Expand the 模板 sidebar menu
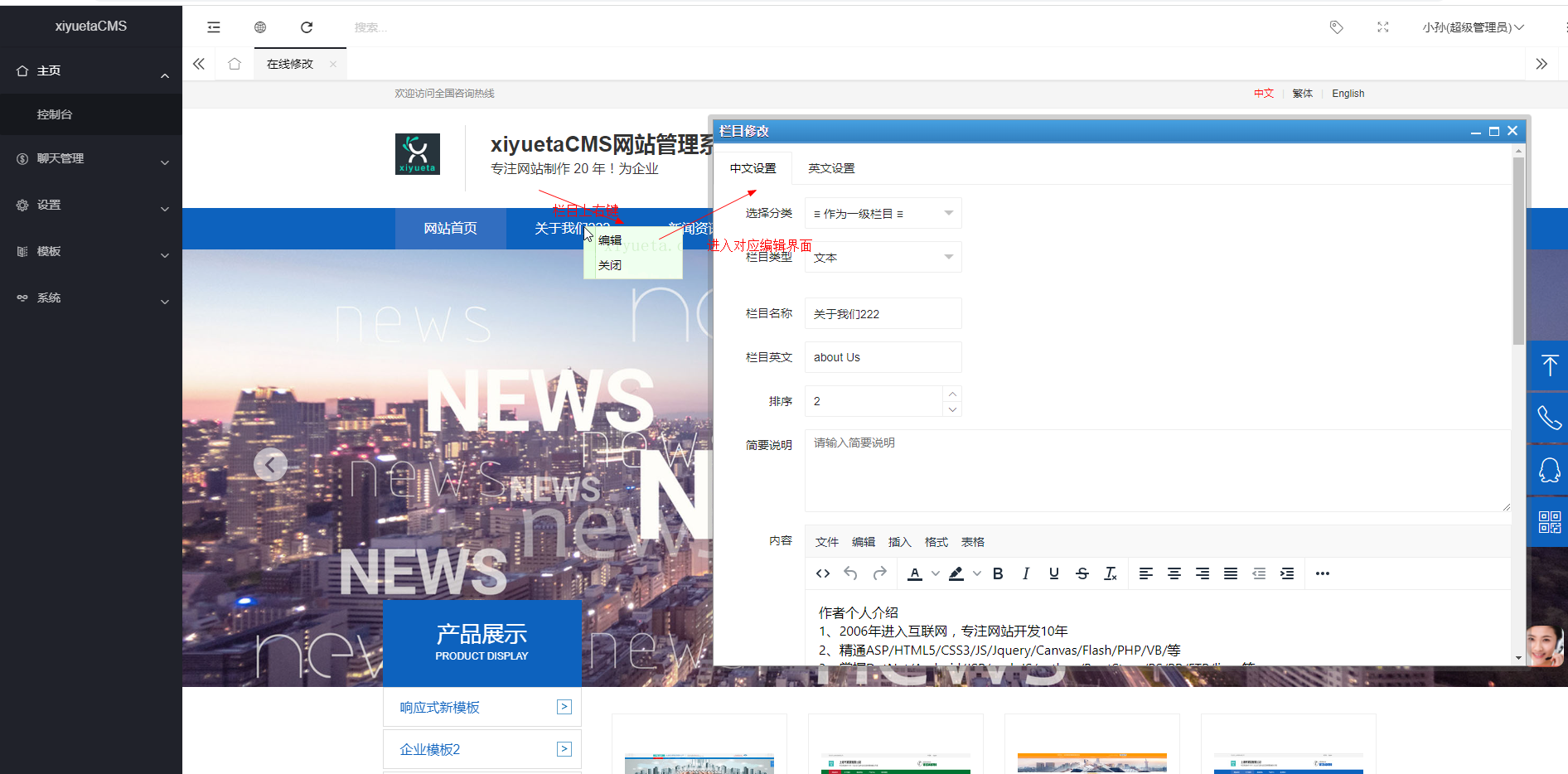 (91, 251)
